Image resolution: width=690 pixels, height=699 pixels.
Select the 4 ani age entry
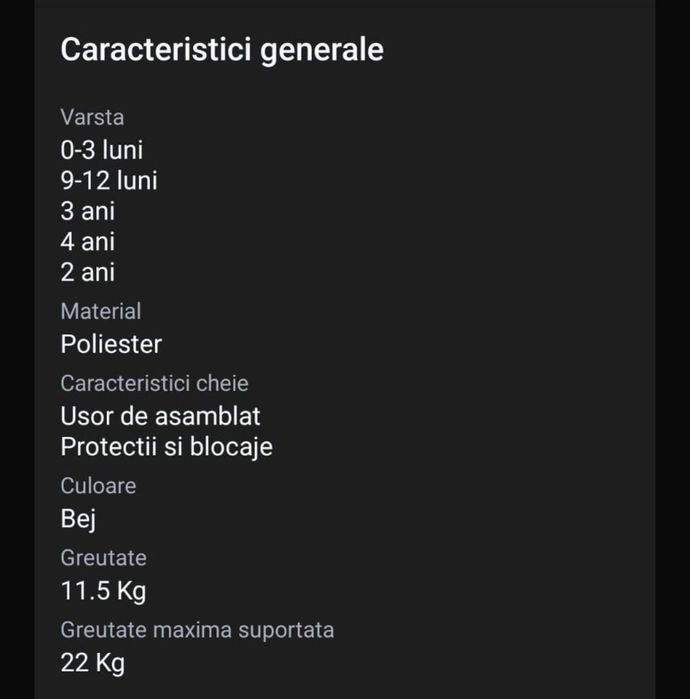(87, 241)
